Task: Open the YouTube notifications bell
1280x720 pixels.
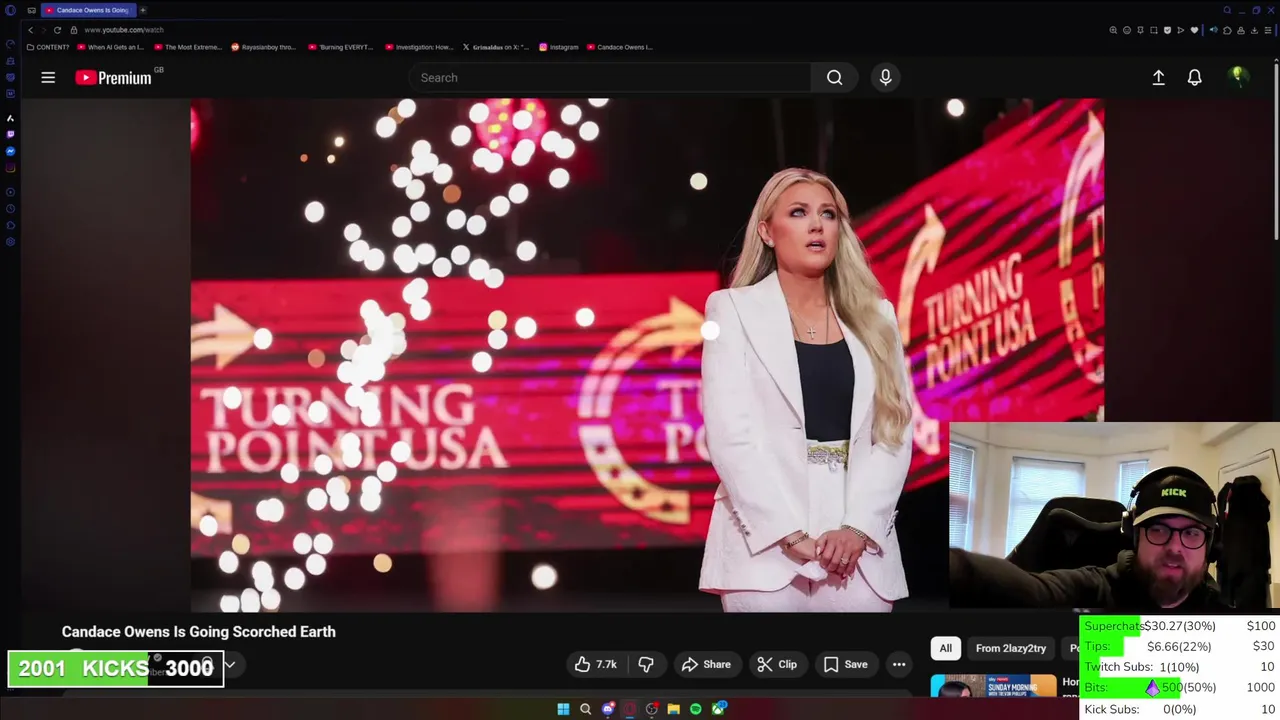Action: coord(1194,77)
